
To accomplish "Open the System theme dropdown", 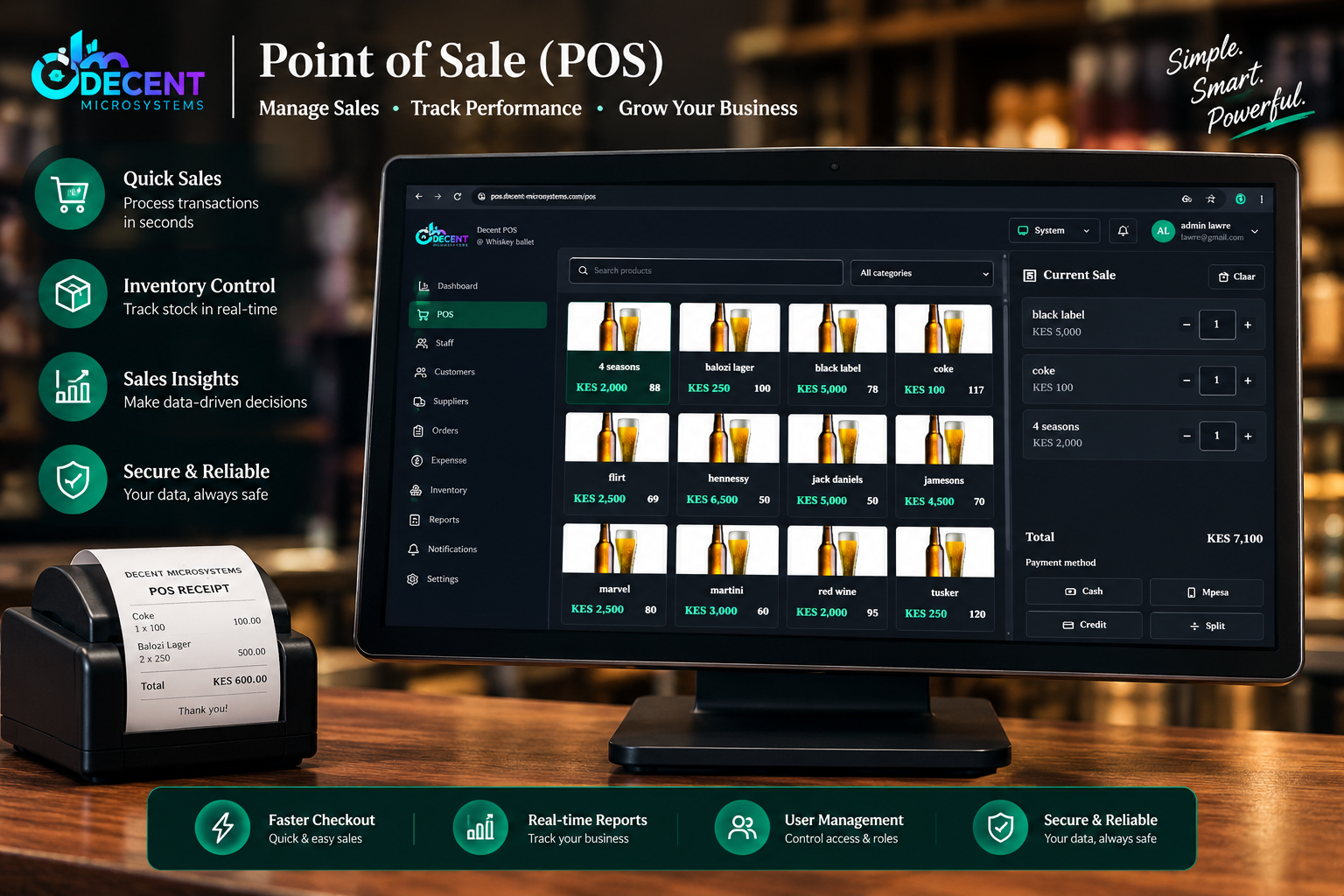I will (1053, 231).
